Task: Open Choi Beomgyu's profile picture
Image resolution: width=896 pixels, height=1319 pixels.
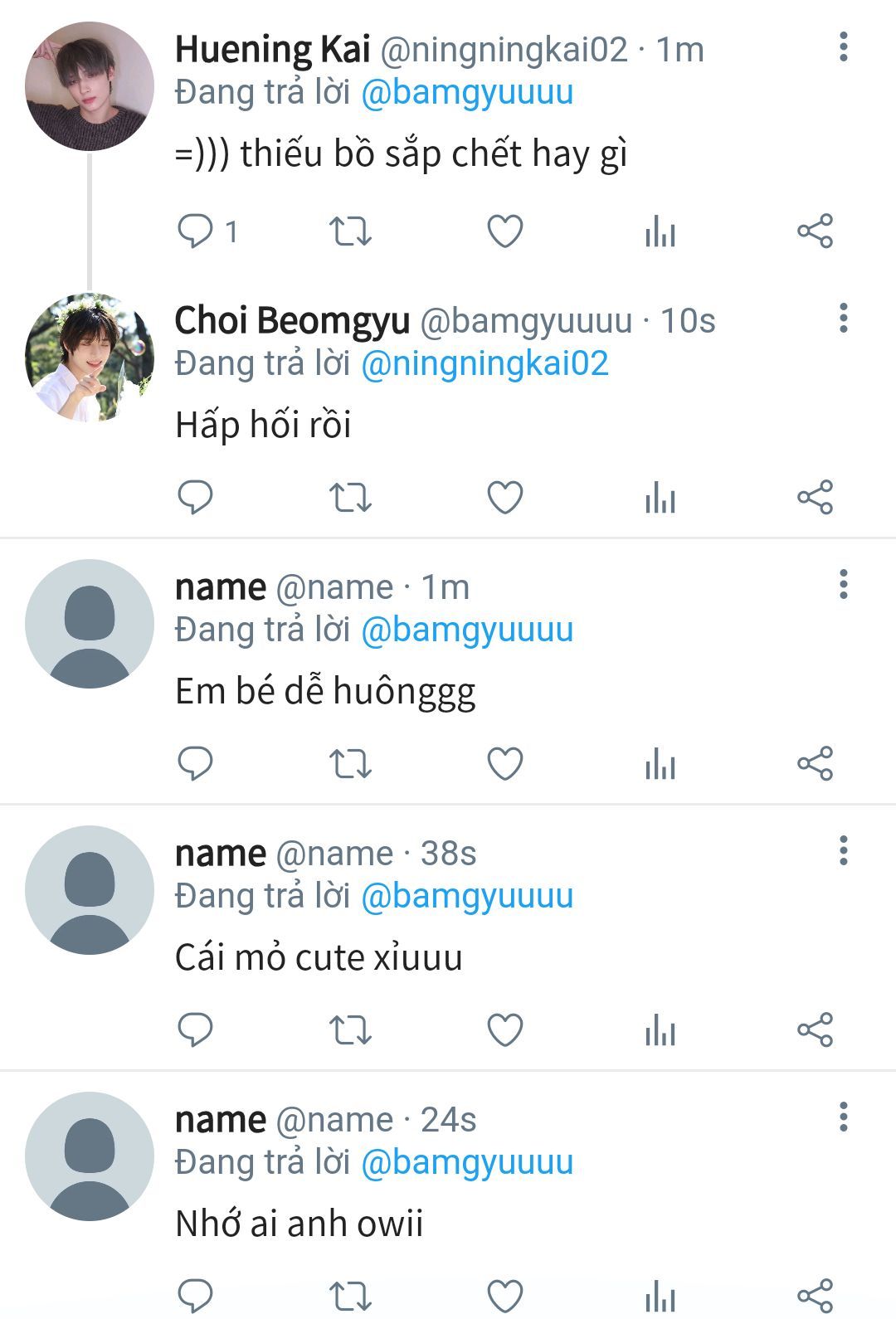Action: [x=90, y=358]
